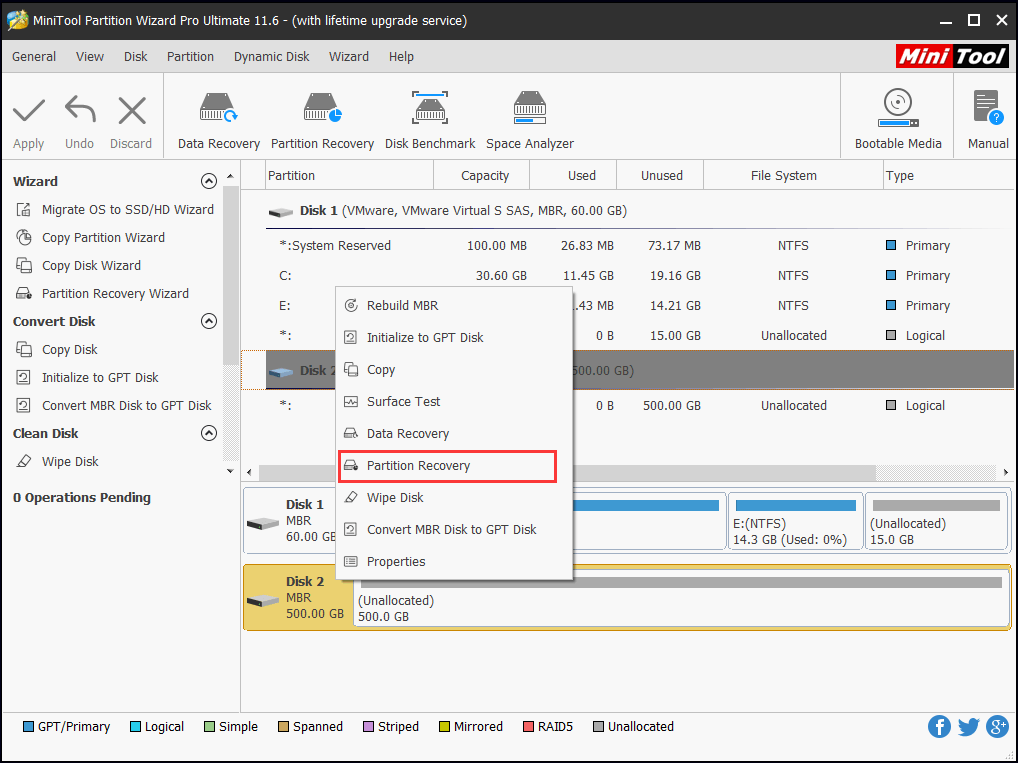Image resolution: width=1018 pixels, height=763 pixels.
Task: Launch Copy Partition Wizard in sidebar
Action: (90, 238)
